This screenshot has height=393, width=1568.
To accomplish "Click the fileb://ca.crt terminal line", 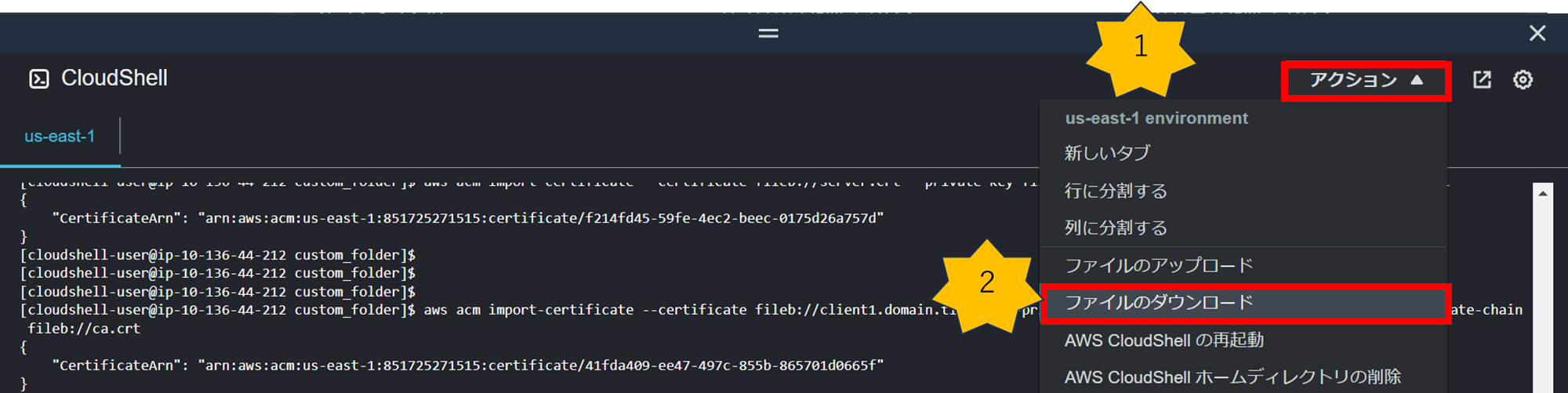I will (x=85, y=329).
